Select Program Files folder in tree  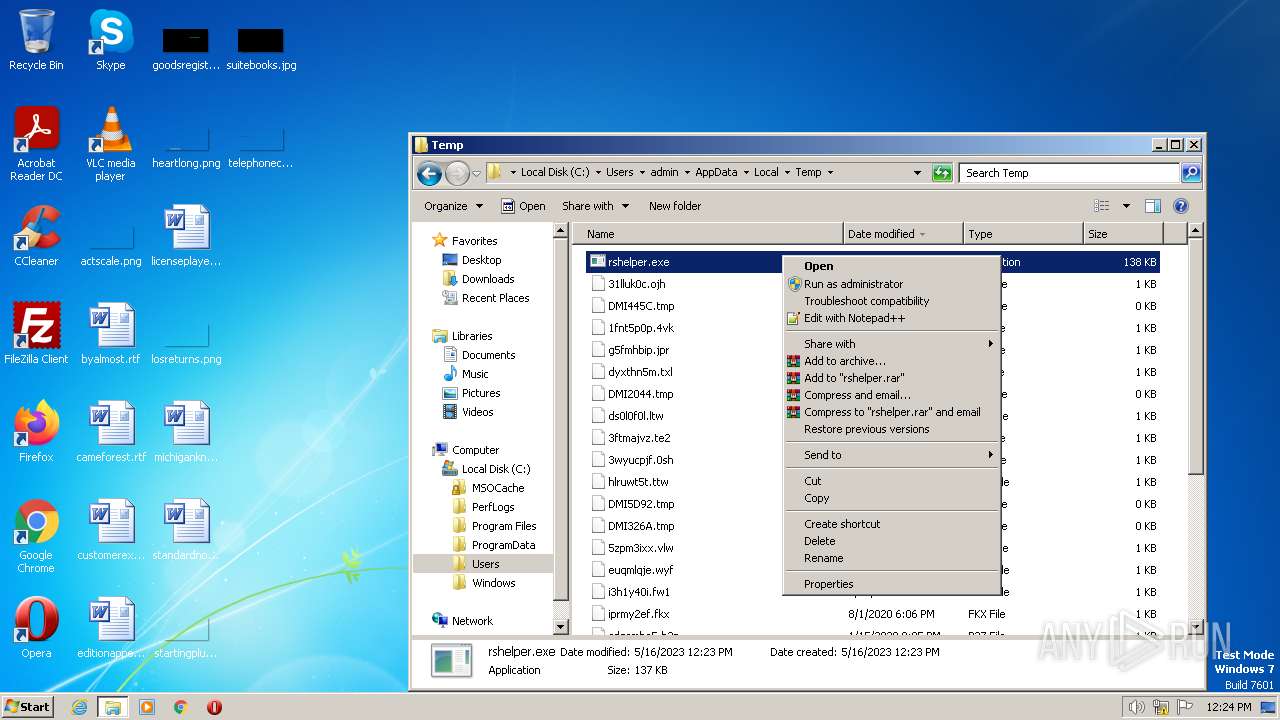click(x=495, y=526)
